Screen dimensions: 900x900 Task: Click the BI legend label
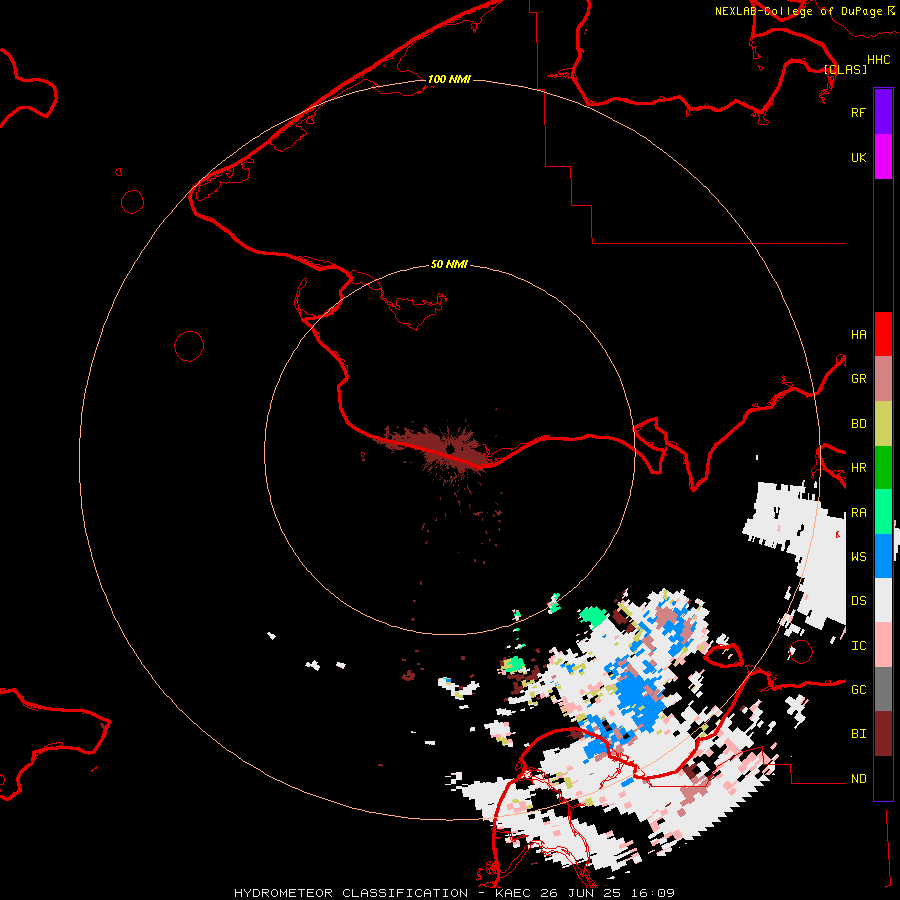coord(858,734)
